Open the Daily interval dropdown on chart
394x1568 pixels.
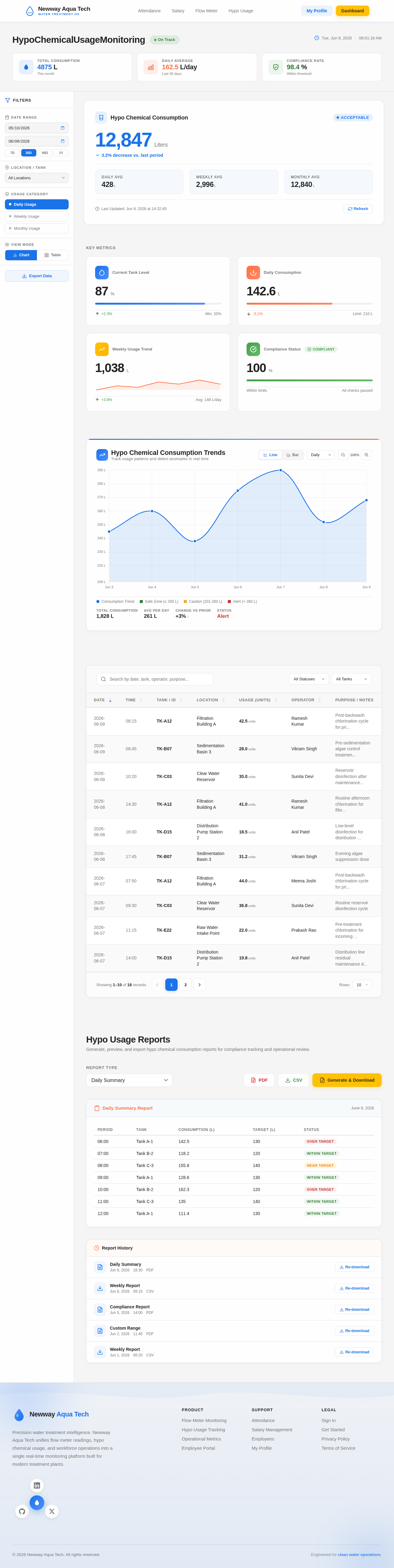coord(321,455)
